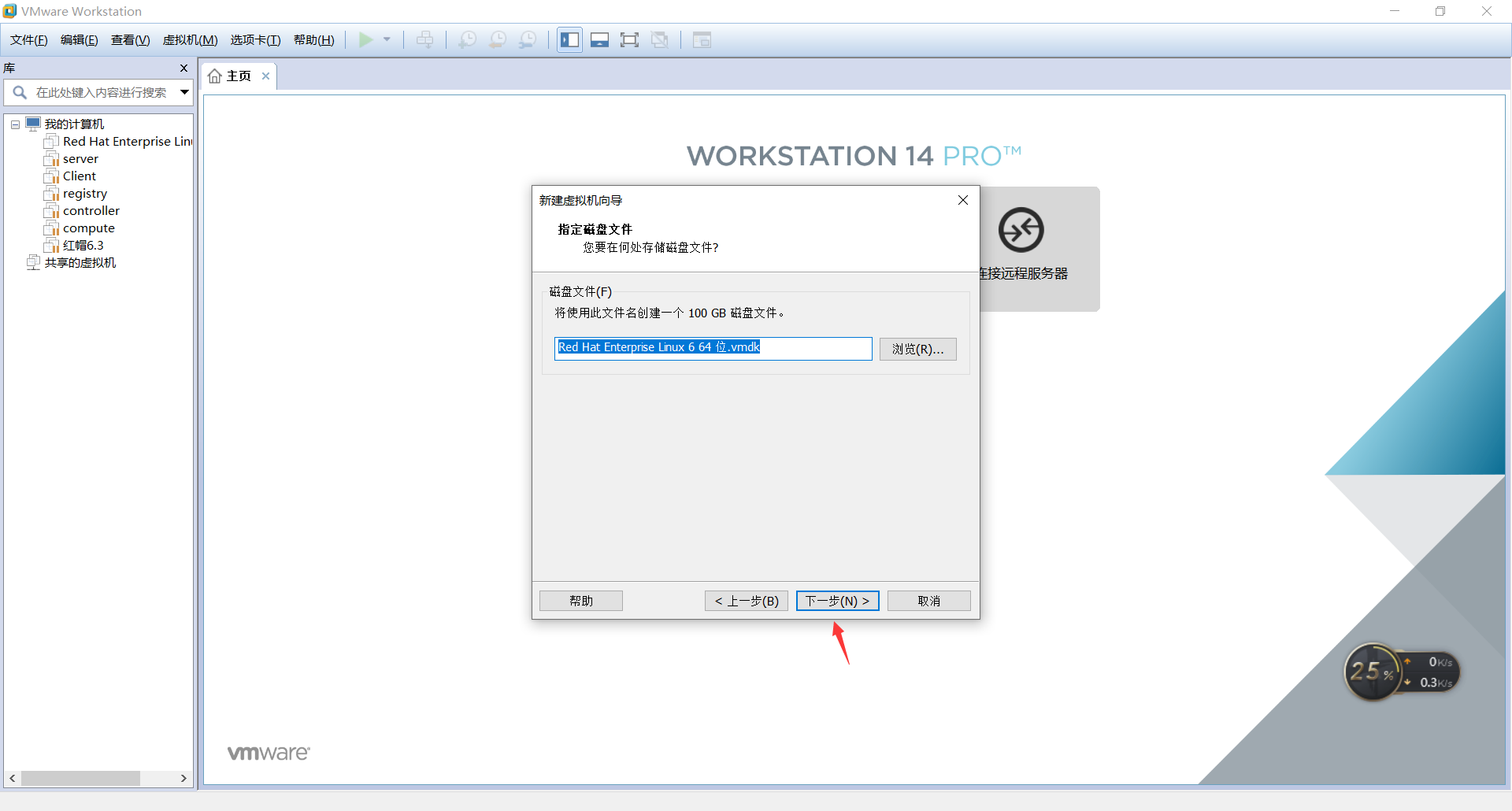
Task: Click the console view toolbar icon
Action: [702, 39]
